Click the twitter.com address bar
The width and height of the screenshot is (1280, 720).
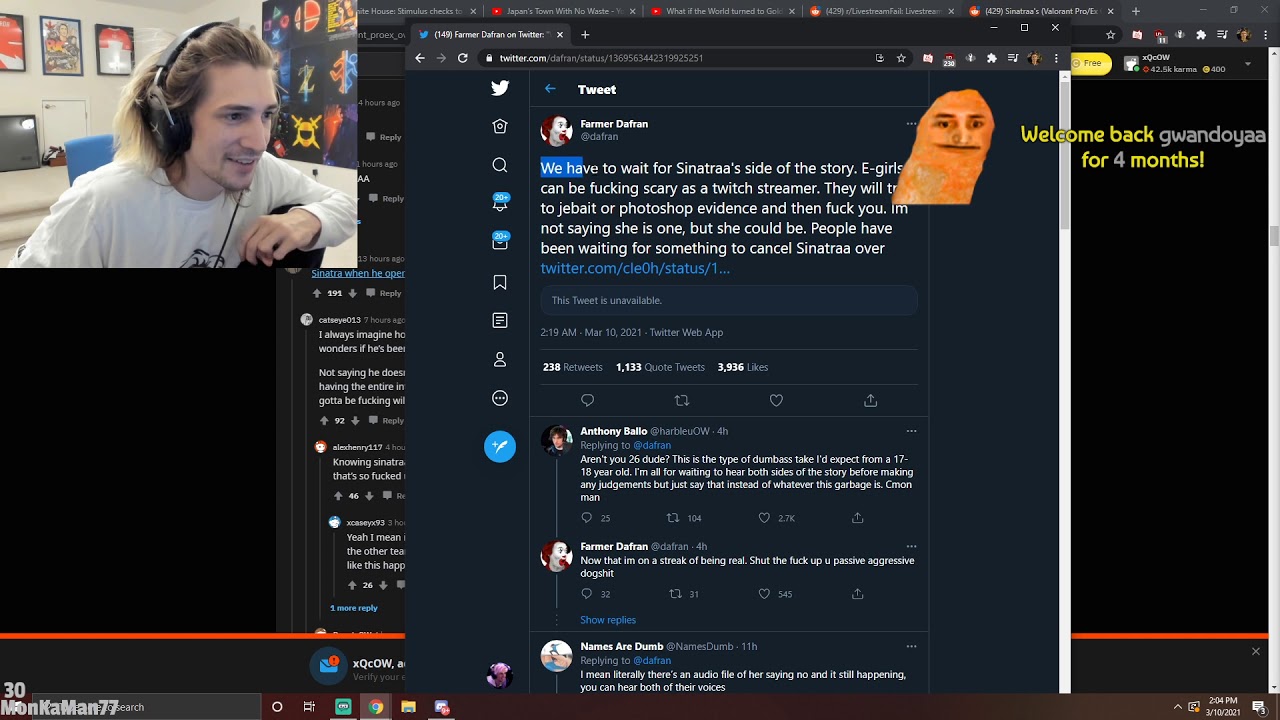(675, 58)
